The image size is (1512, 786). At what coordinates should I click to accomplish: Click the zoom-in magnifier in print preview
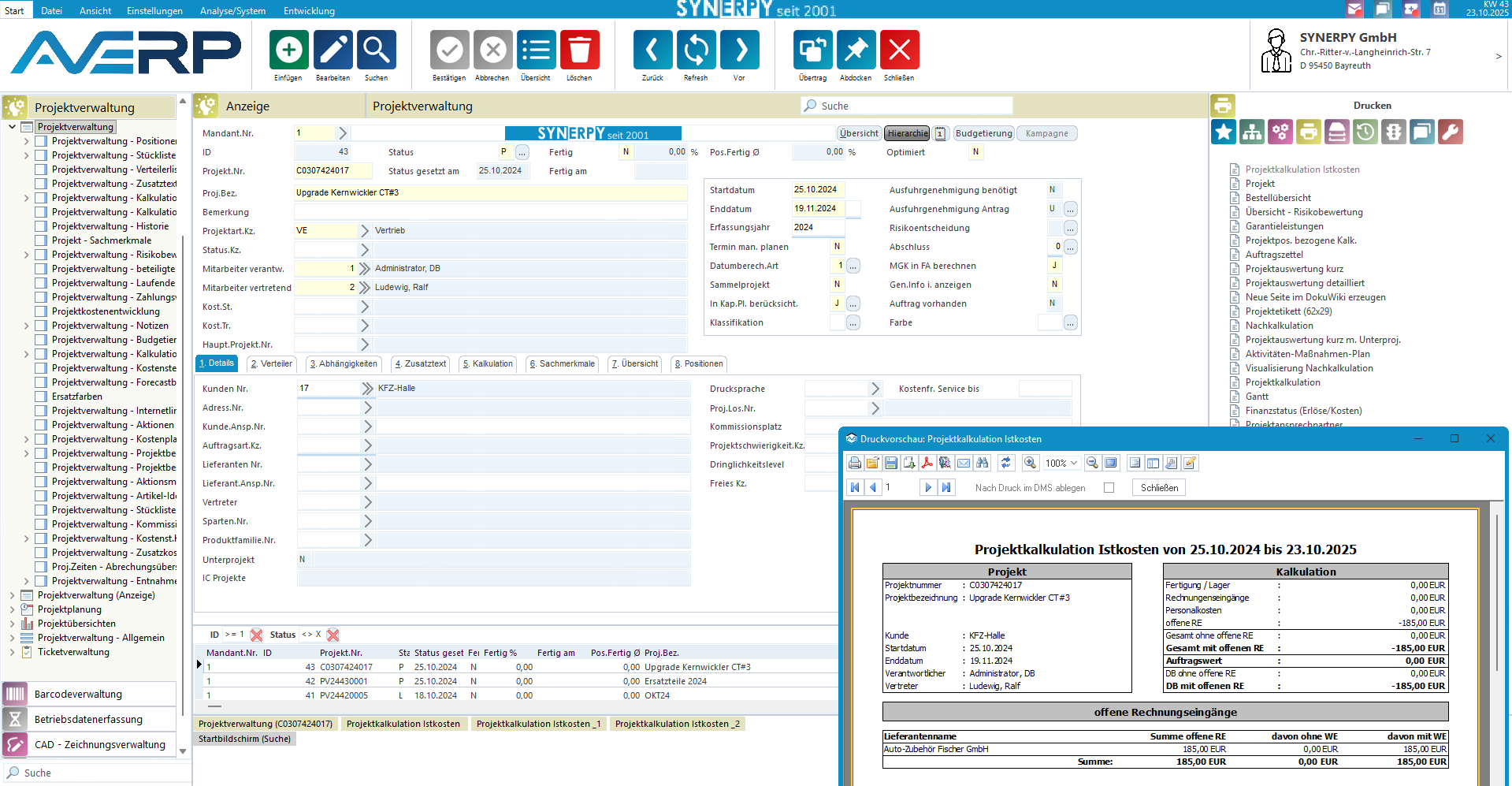coord(1030,463)
